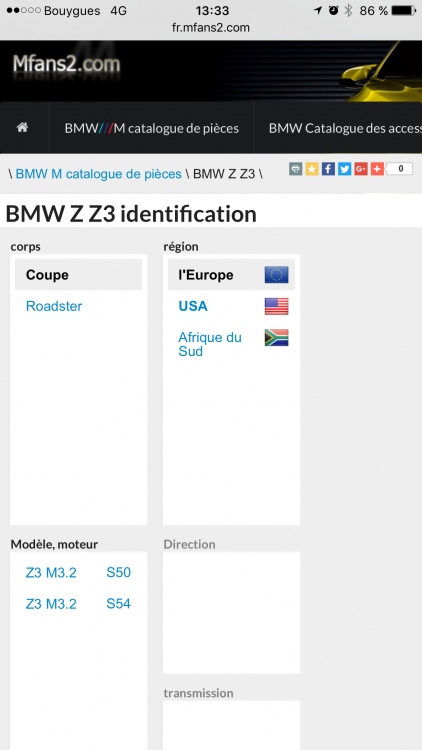Screen dimensions: 422x750
Task: Click the share counter showing 0
Action: (400, 169)
